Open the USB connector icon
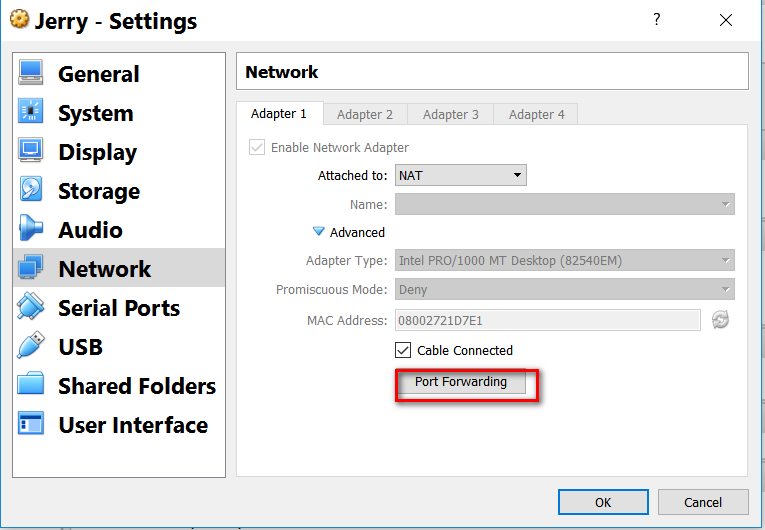This screenshot has width=765, height=530. click(x=31, y=347)
